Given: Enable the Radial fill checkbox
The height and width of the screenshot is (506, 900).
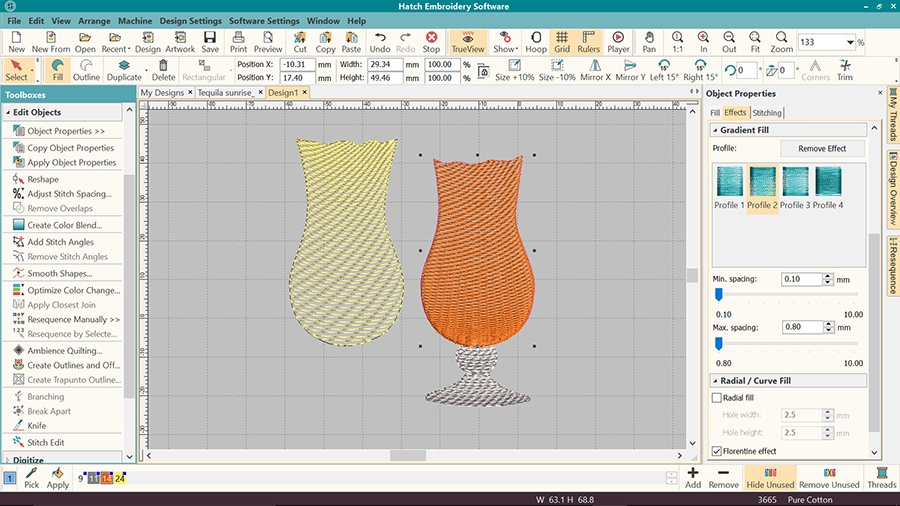Looking at the screenshot, I should pyautogui.click(x=716, y=398).
